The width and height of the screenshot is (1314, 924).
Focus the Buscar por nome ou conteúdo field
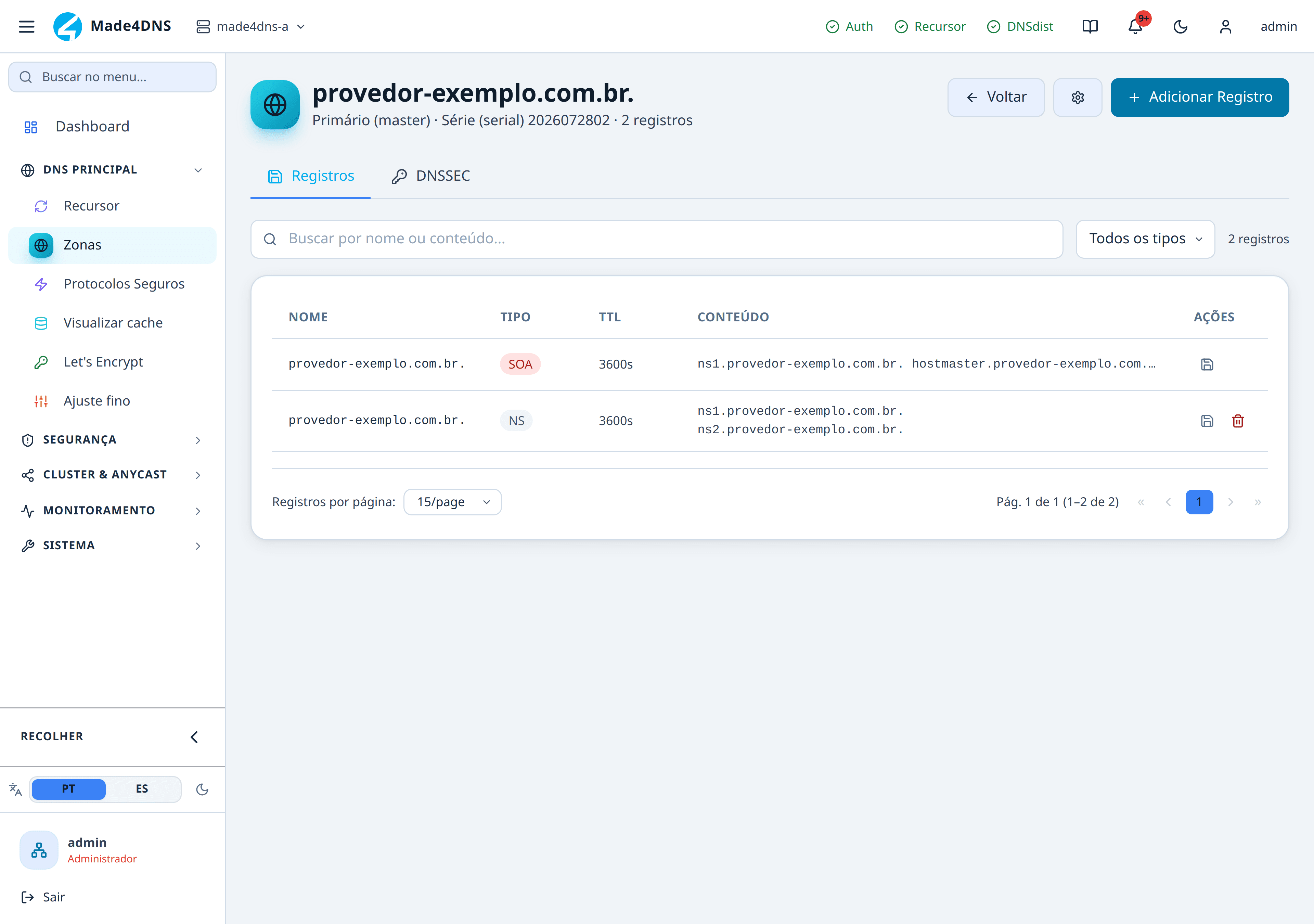pos(656,239)
